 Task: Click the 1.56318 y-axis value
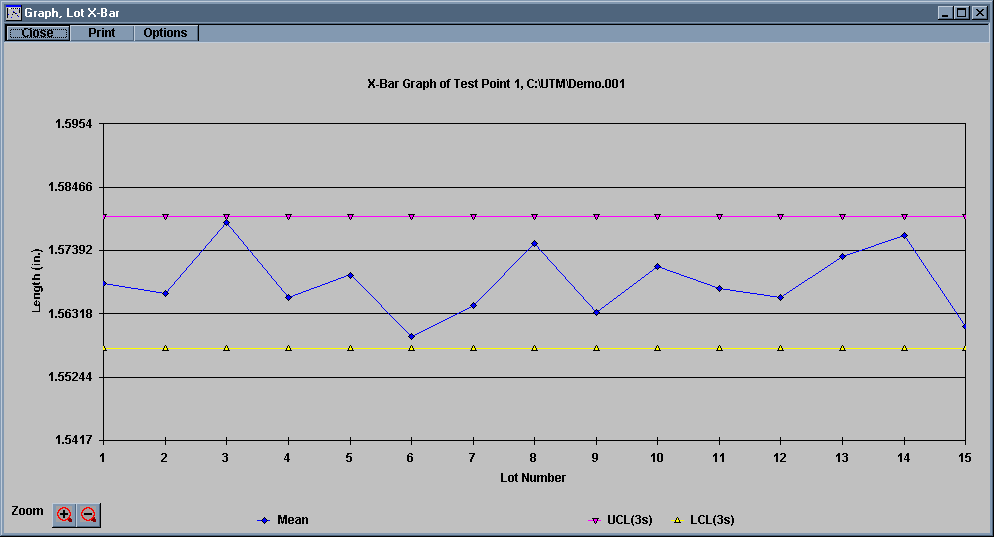tap(70, 314)
